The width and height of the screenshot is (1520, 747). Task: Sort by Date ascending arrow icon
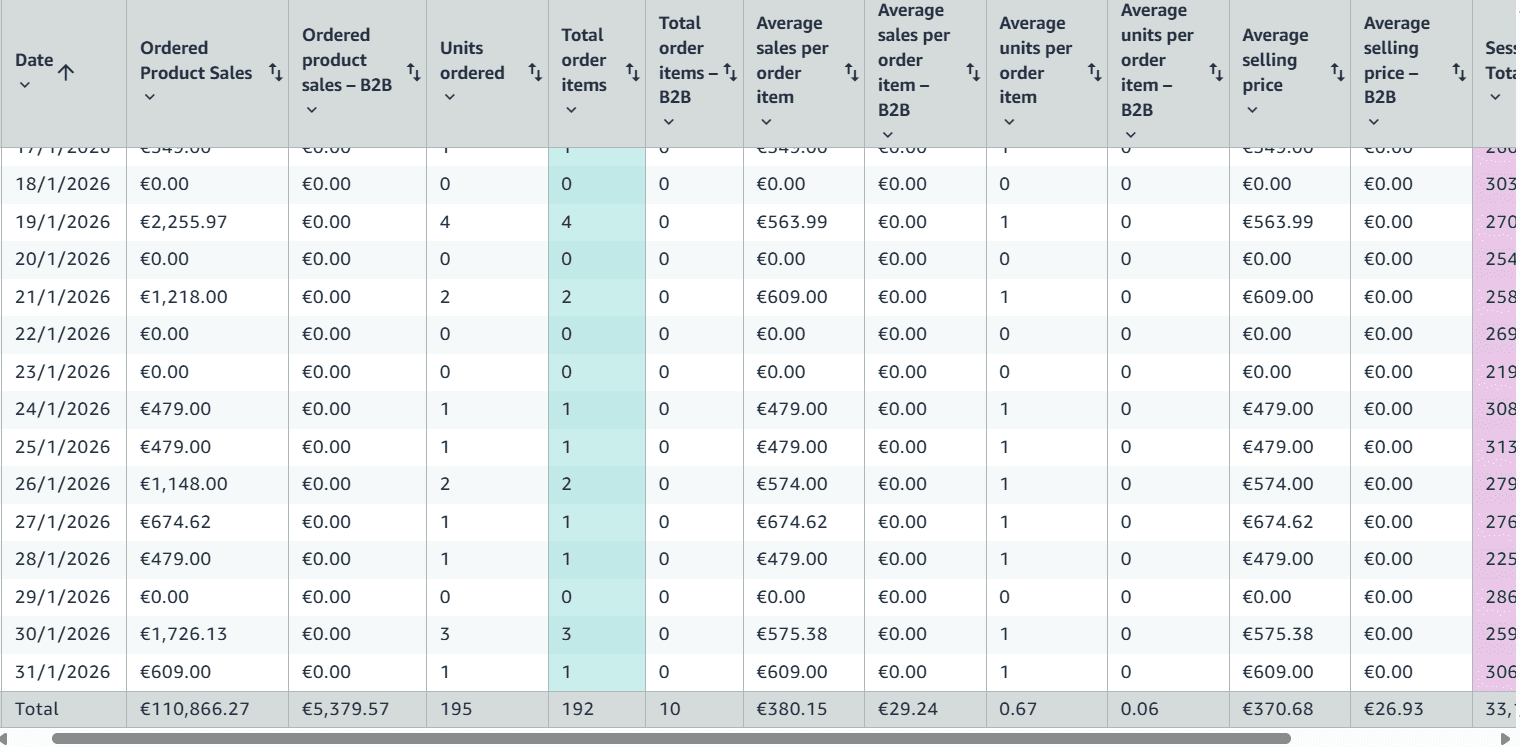coord(67,72)
